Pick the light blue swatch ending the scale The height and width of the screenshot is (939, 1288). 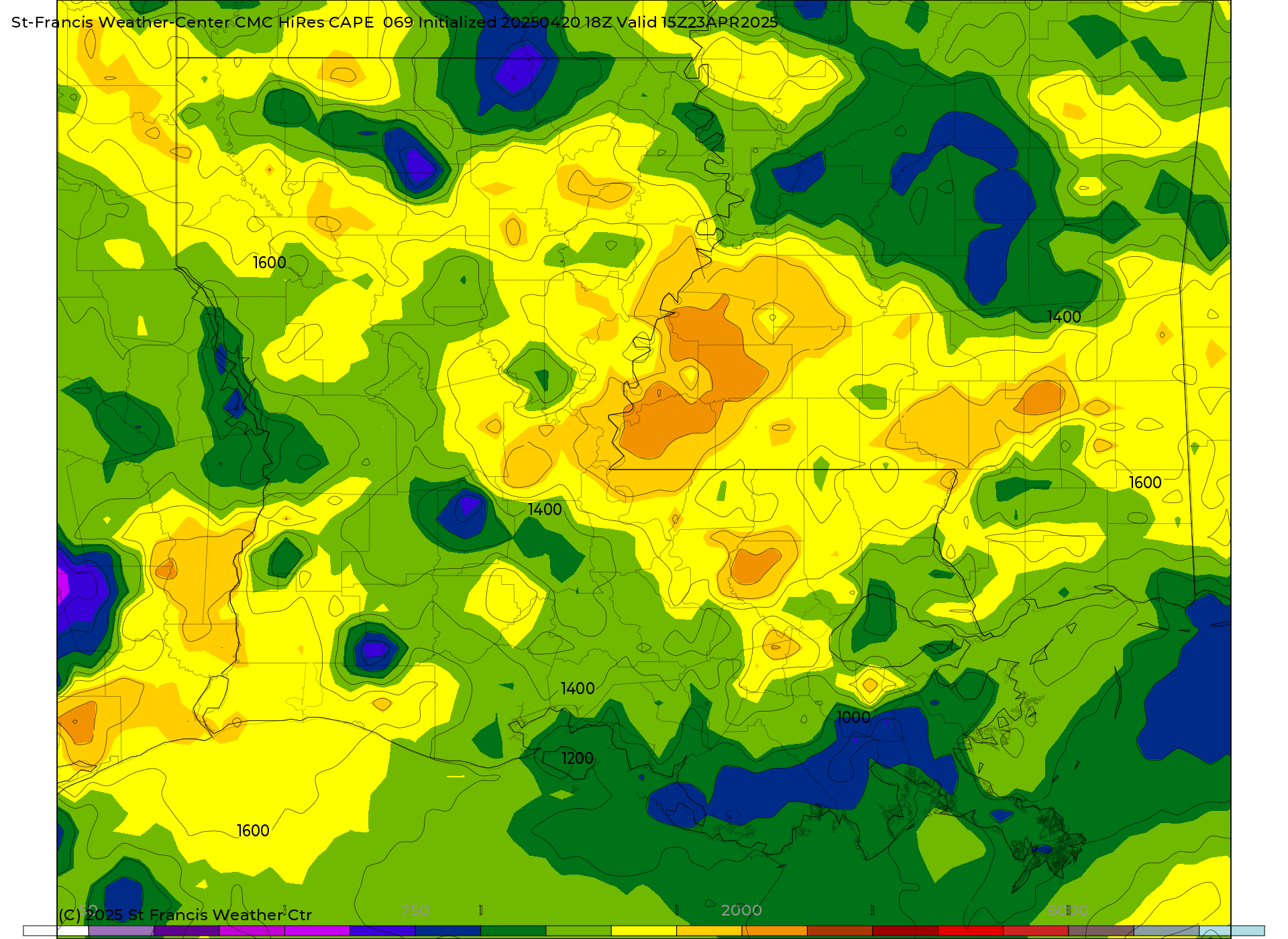pos(1232,931)
